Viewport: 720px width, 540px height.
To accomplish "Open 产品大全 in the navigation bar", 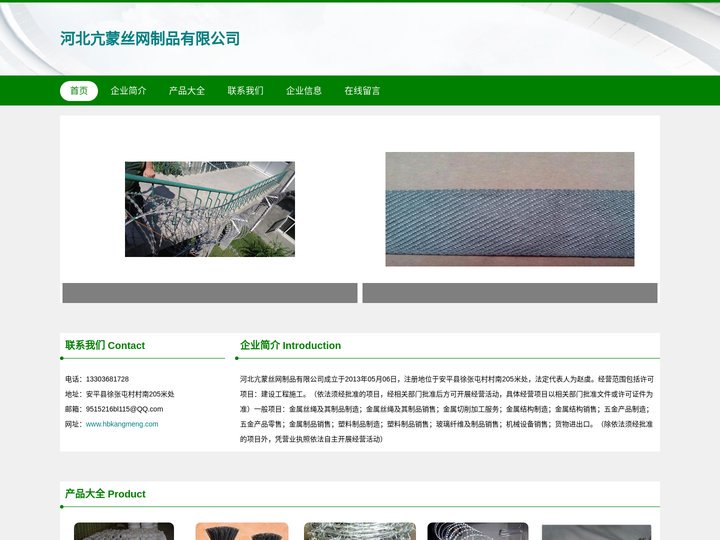I will [x=187, y=91].
